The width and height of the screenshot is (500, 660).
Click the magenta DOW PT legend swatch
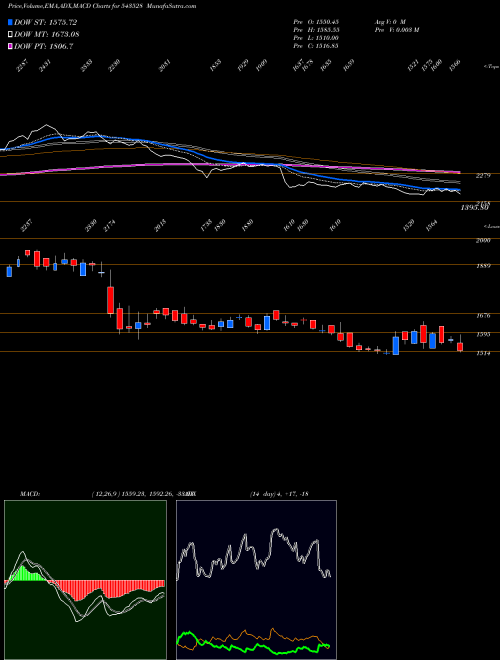click(11, 46)
